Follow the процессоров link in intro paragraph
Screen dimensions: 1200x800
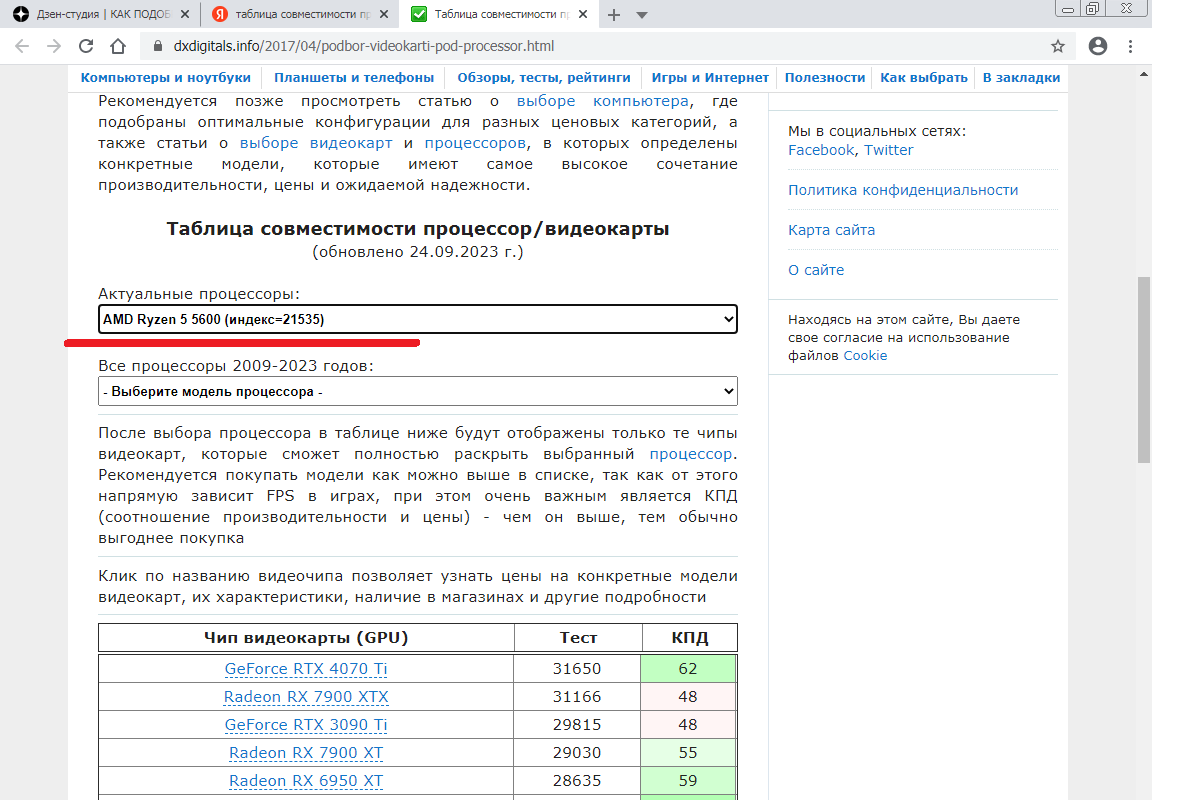coord(475,143)
